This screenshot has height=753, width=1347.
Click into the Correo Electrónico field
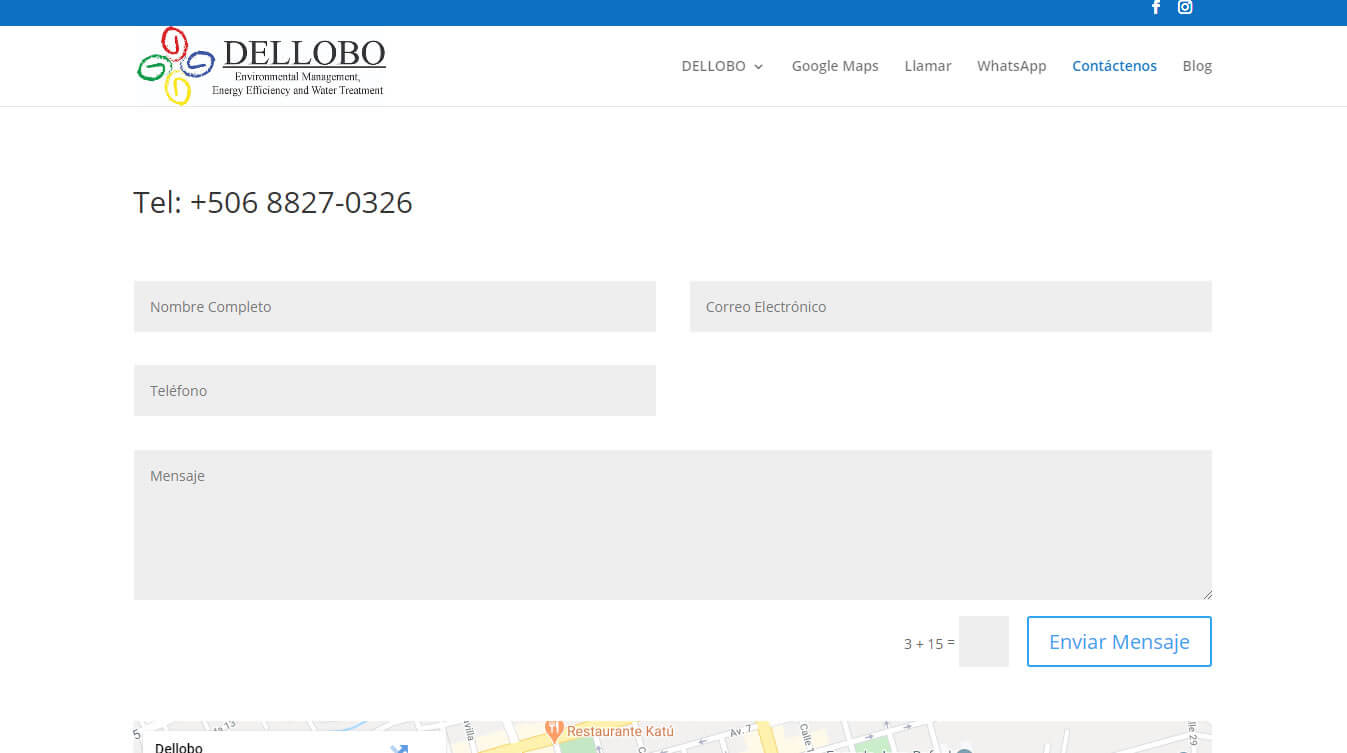click(x=950, y=306)
